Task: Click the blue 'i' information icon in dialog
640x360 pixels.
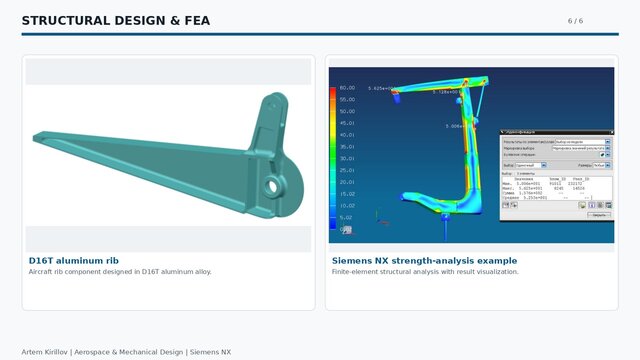Action: click(592, 205)
